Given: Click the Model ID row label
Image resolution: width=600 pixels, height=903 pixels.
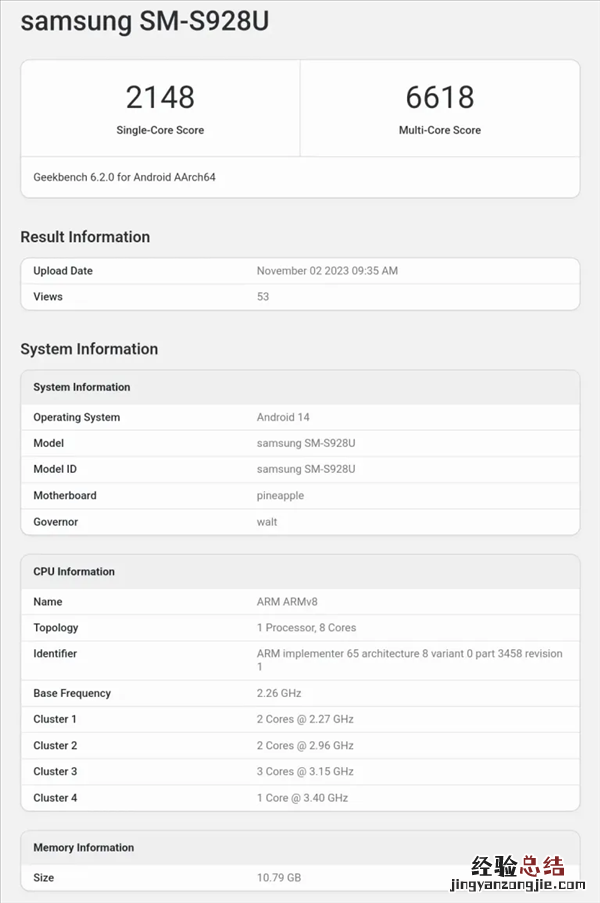Looking at the screenshot, I should (x=55, y=469).
